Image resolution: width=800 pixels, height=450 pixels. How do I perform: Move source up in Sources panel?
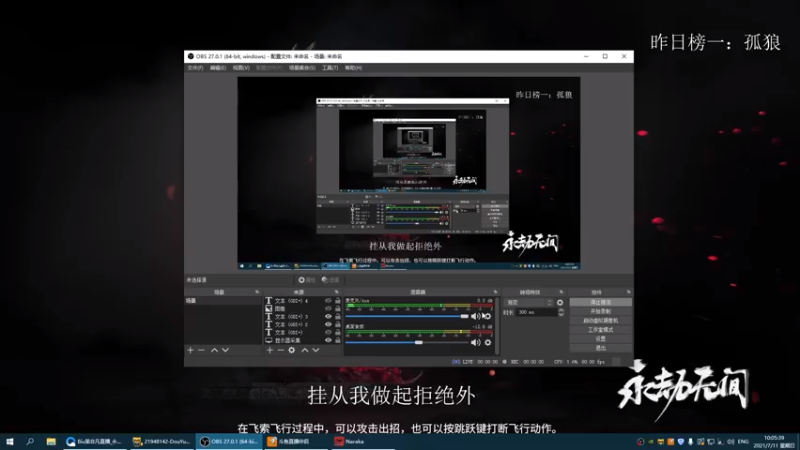[305, 350]
